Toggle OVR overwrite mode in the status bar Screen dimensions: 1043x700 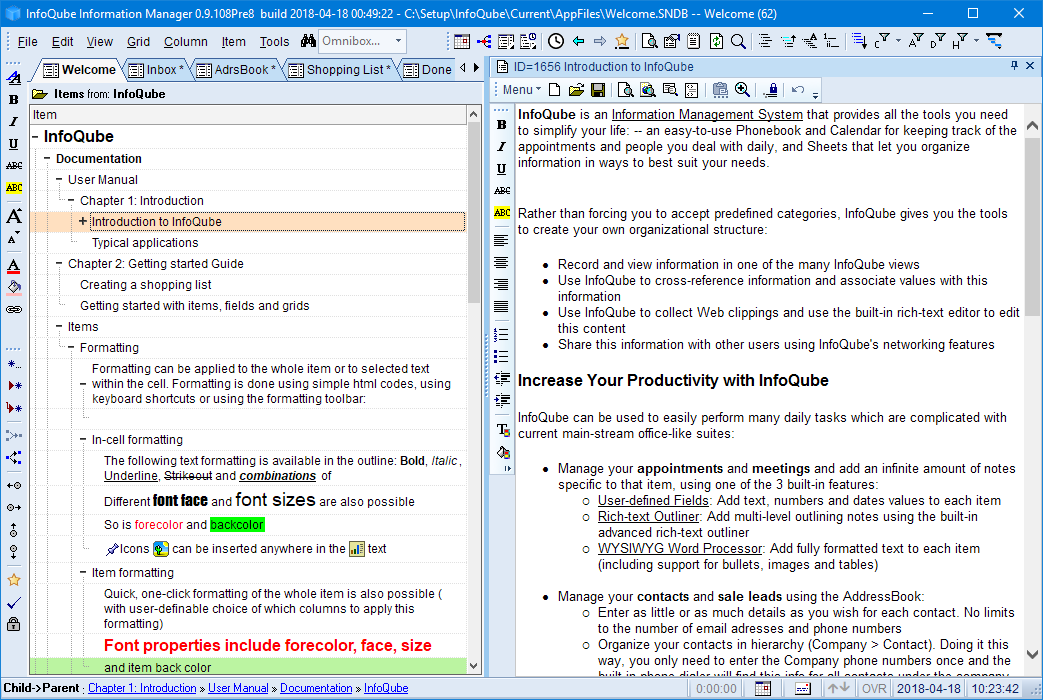click(x=874, y=689)
